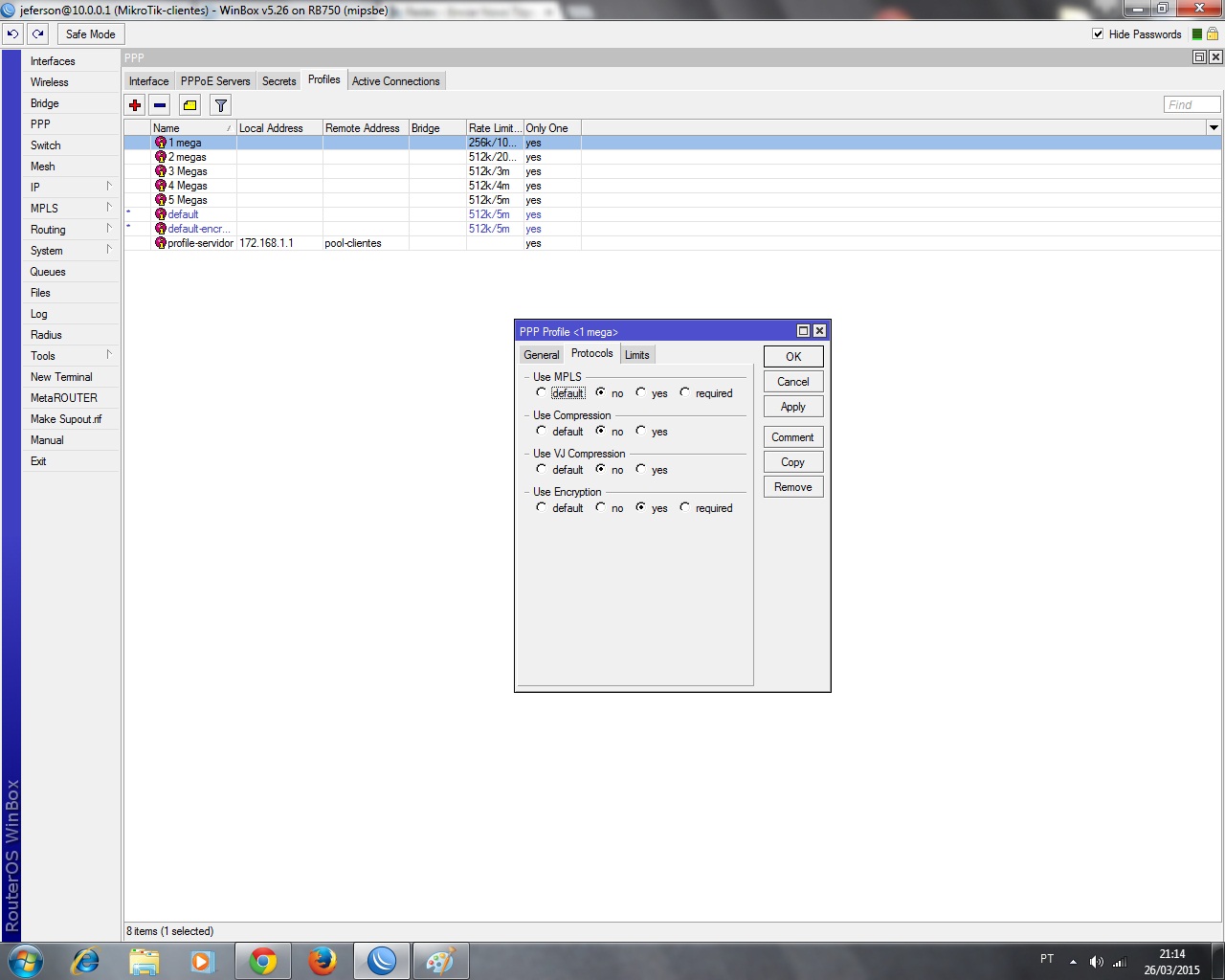Open the filter tool in PPP toolbar
The image size is (1225, 980).
point(220,105)
